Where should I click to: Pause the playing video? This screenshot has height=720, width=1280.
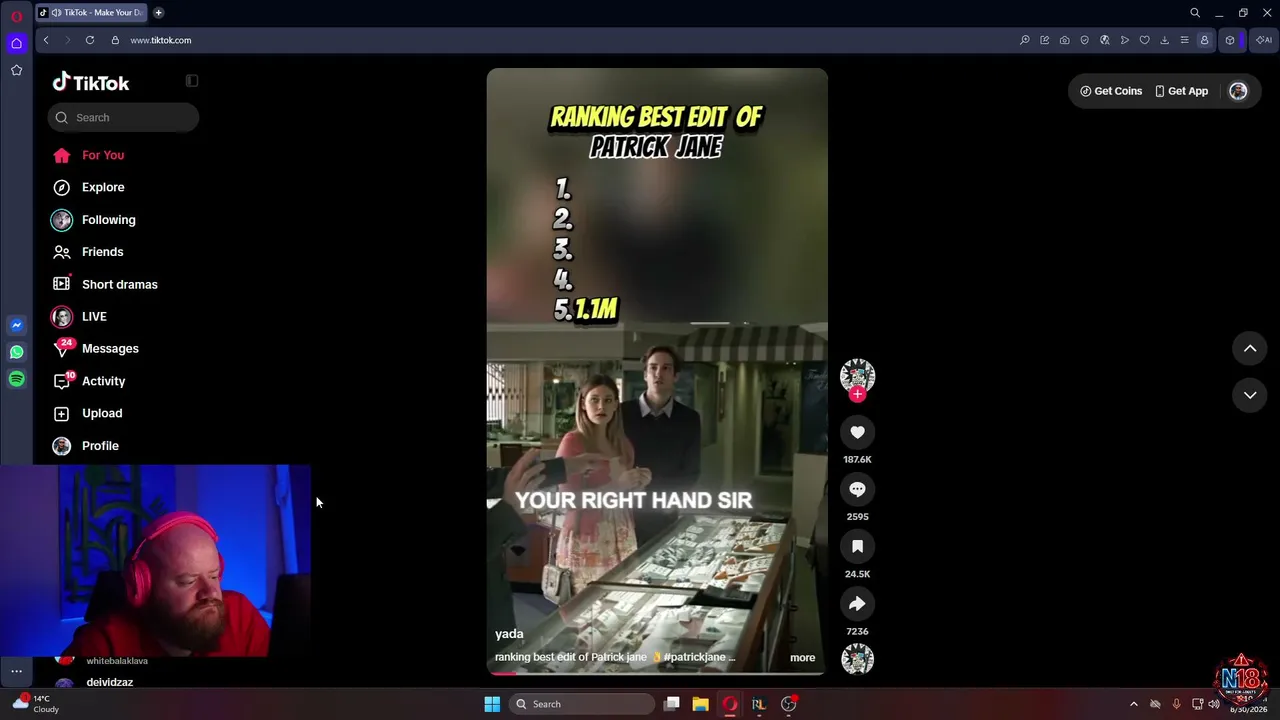[x=657, y=372]
